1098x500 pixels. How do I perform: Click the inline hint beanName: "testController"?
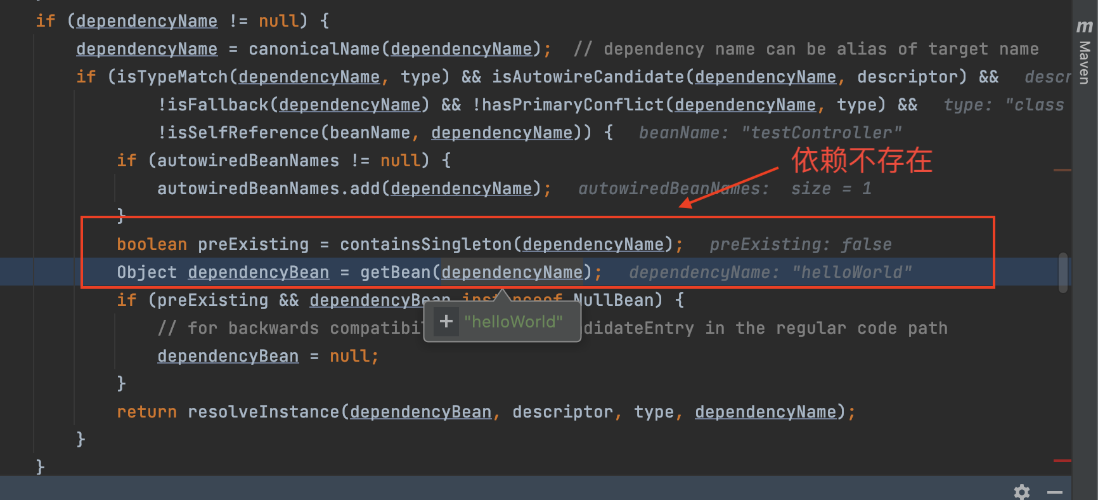pos(770,132)
